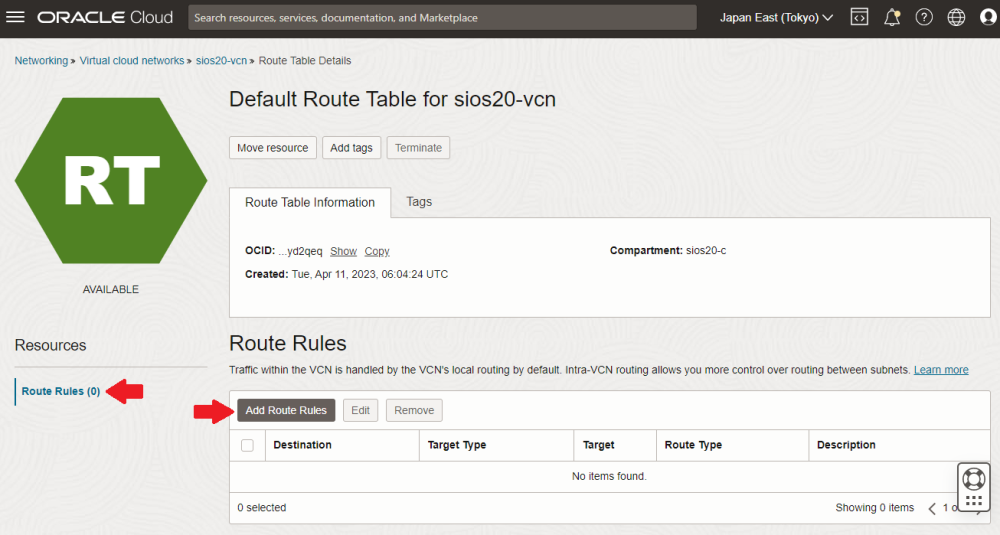Open the user profile avatar

coord(989,17)
